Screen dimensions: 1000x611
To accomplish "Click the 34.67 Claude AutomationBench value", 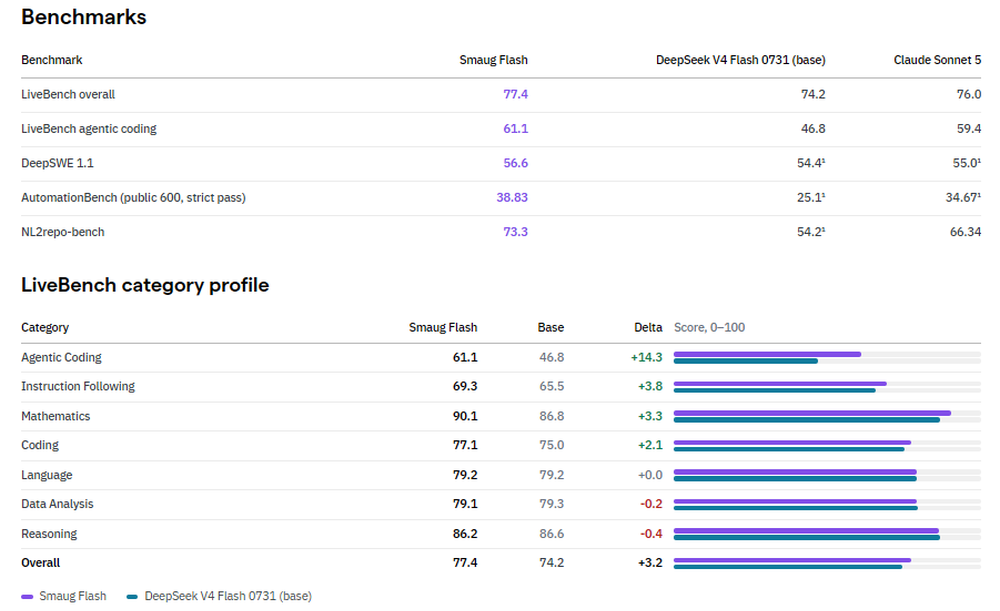I will [x=963, y=198].
